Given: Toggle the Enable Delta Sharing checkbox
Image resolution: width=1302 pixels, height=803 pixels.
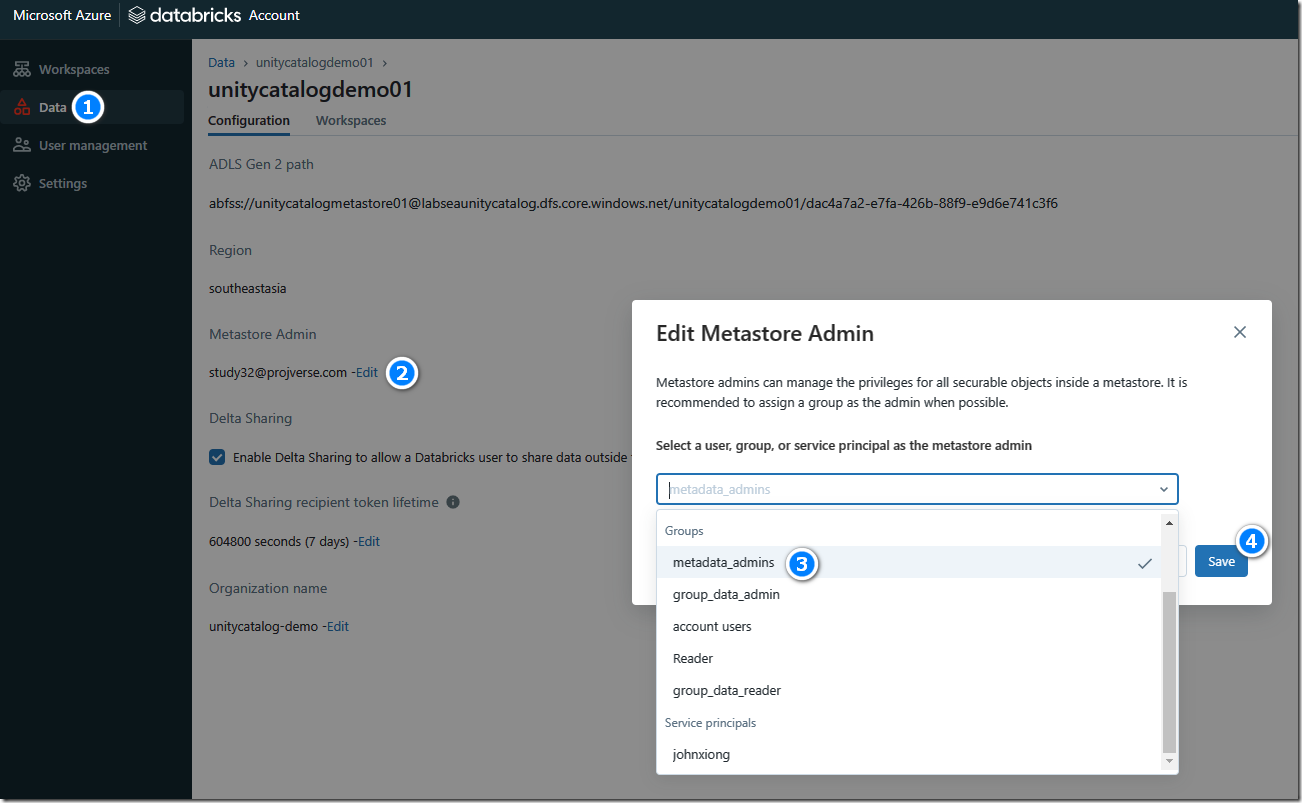Looking at the screenshot, I should pos(217,457).
